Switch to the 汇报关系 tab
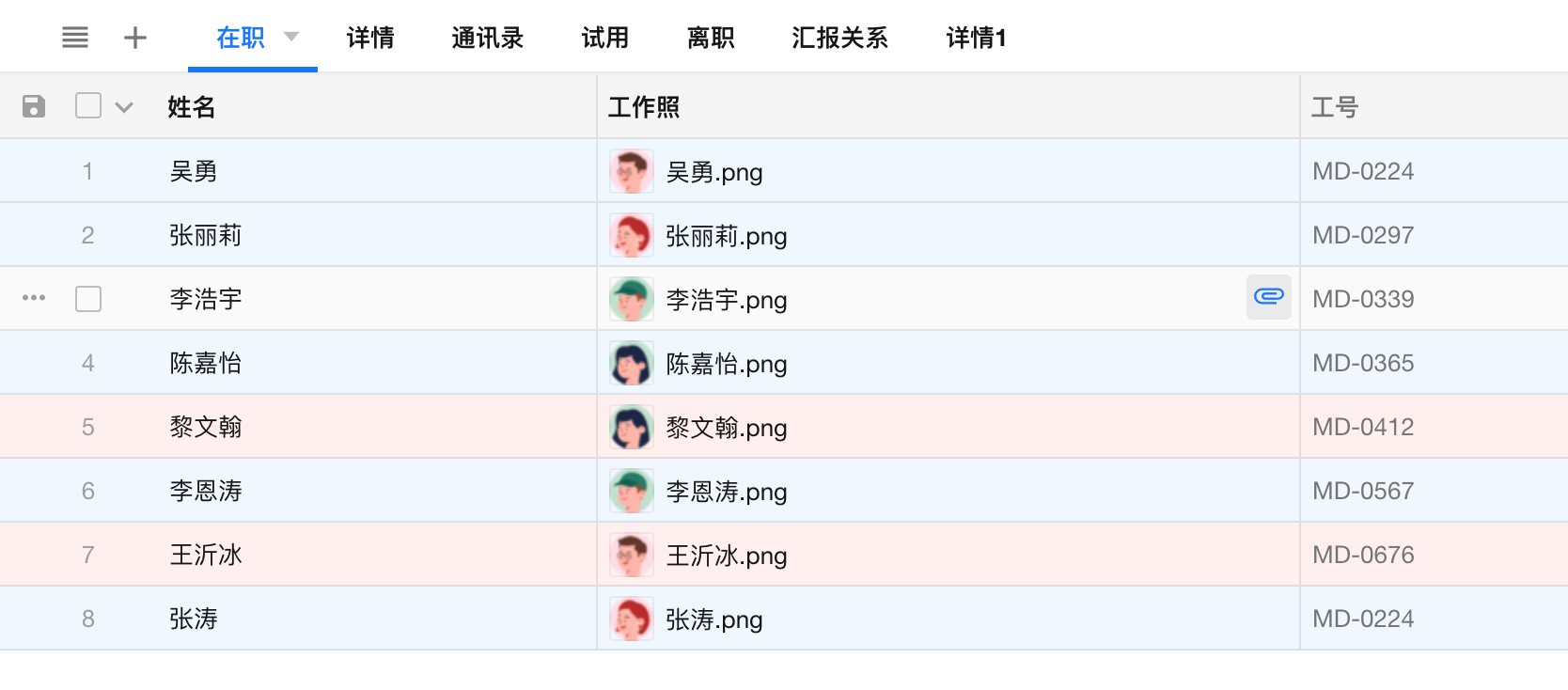The image size is (1568, 690). pyautogui.click(x=839, y=38)
